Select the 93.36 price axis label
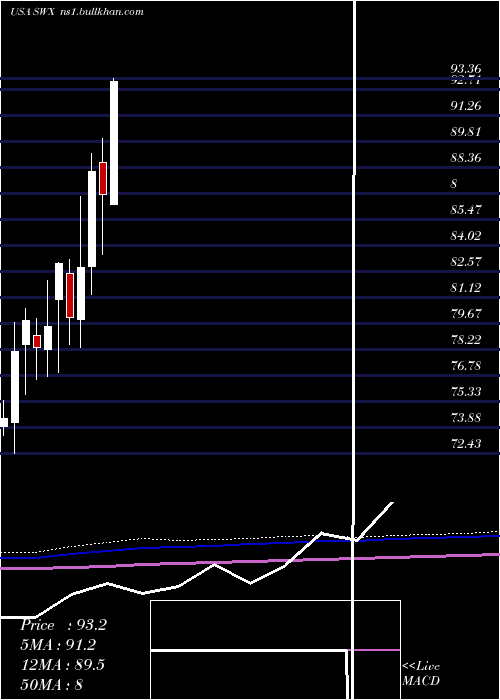Image resolution: width=500 pixels, height=700 pixels. [466, 69]
